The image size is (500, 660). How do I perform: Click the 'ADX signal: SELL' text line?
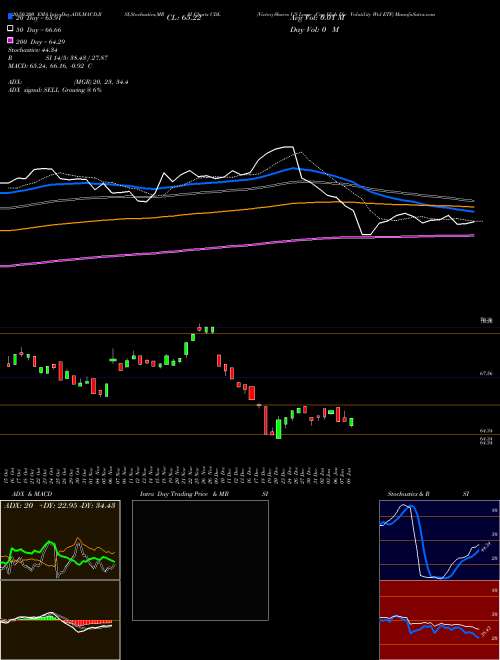click(55, 90)
